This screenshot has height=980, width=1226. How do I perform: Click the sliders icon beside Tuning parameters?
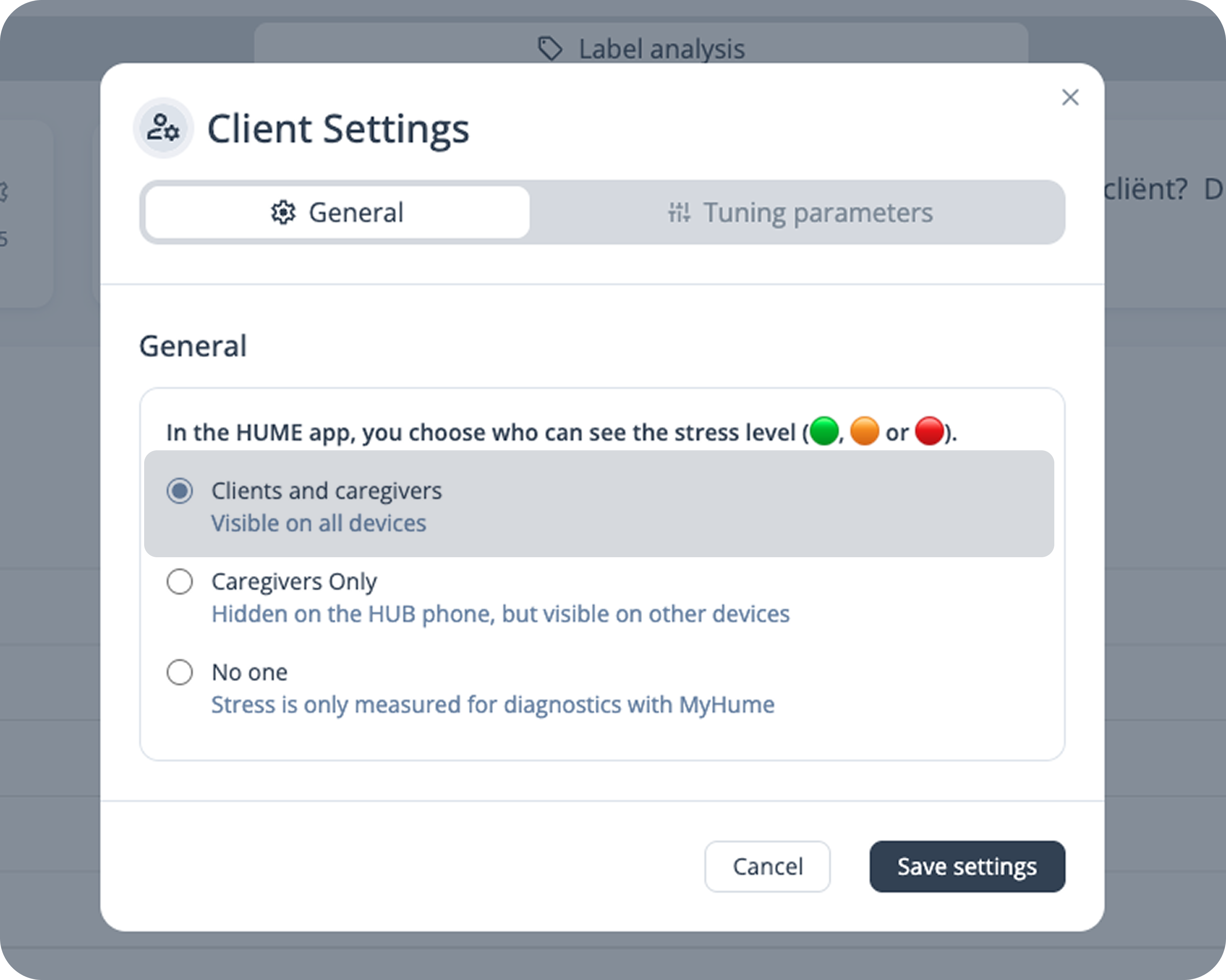click(x=679, y=213)
